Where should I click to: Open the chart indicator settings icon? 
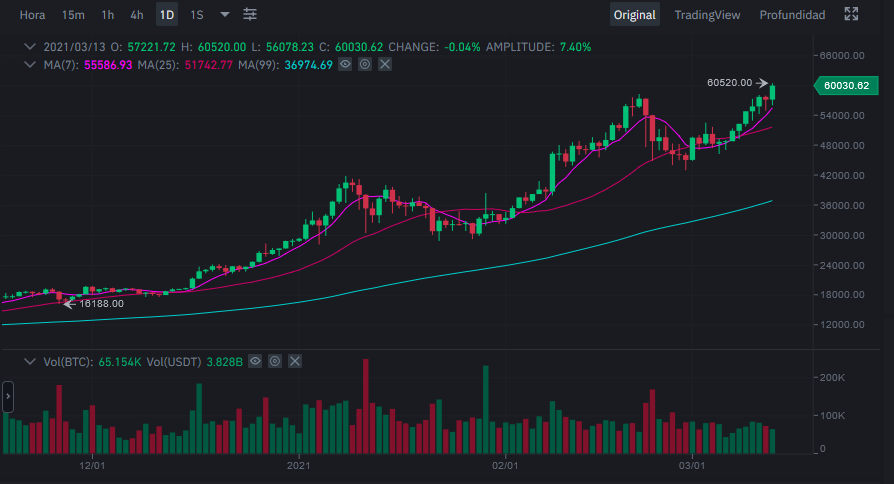tap(250, 15)
